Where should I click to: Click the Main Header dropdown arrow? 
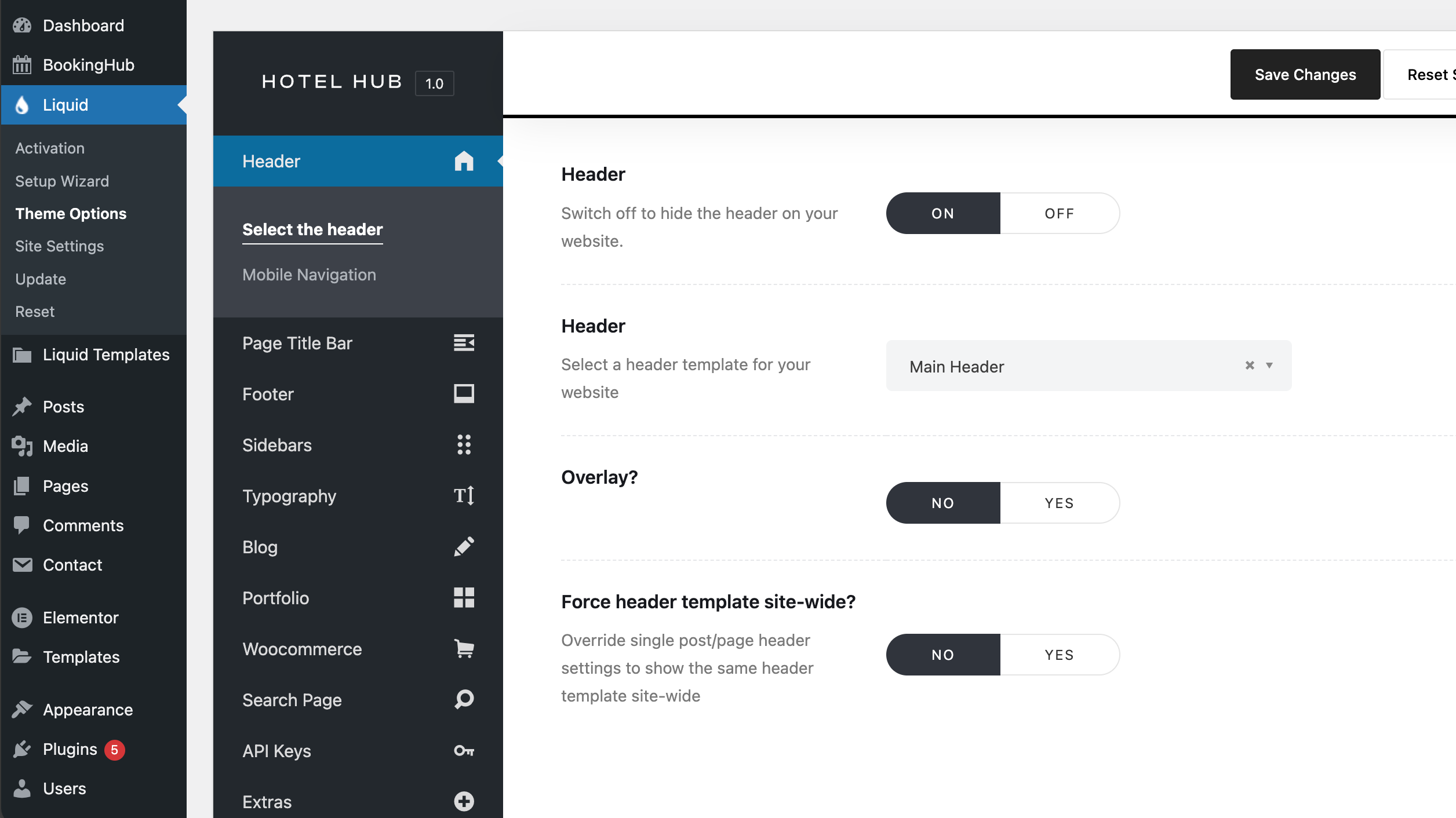(1269, 366)
